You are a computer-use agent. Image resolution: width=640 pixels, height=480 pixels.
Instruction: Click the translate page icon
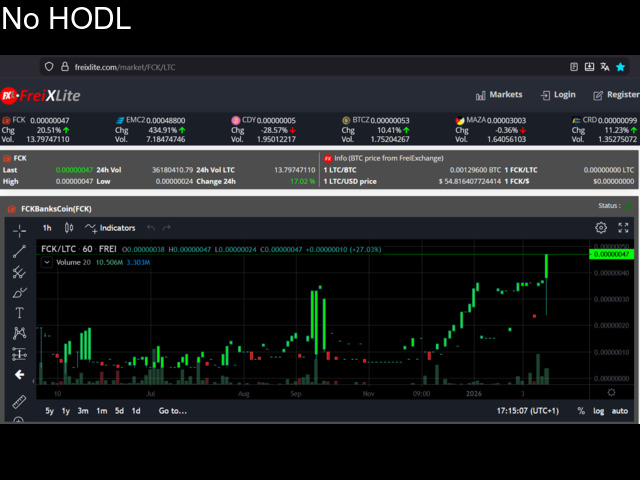pos(605,67)
